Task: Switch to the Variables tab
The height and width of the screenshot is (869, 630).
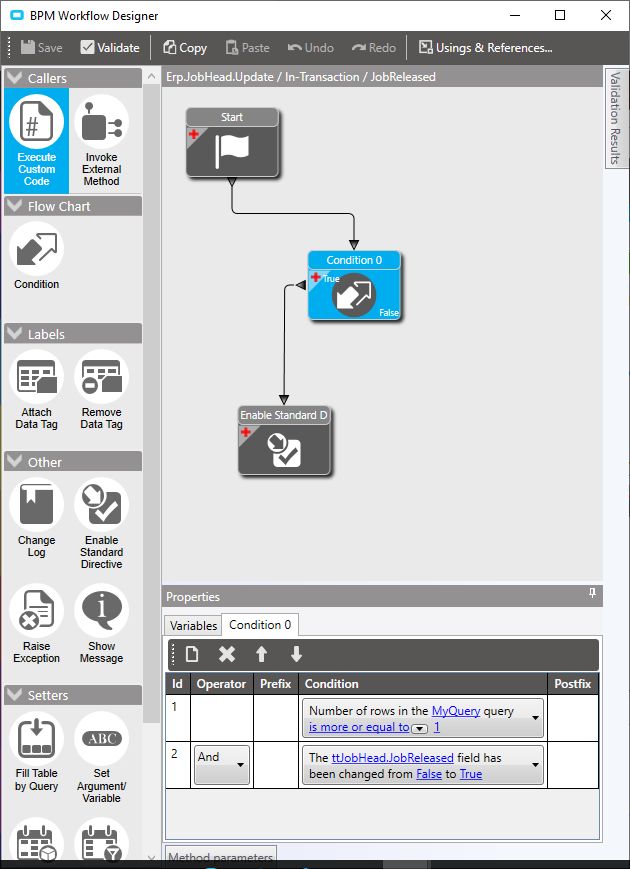Action: point(193,625)
